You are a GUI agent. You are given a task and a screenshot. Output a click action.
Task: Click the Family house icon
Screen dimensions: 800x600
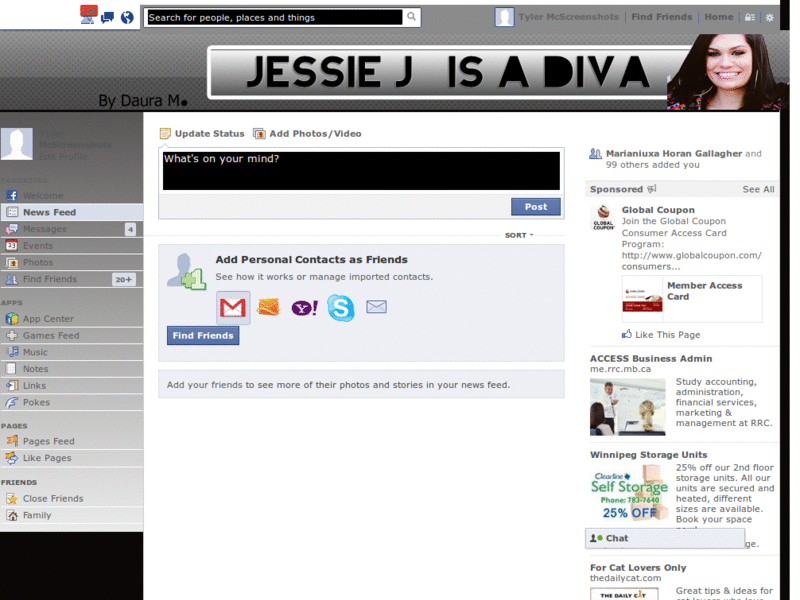pos(12,515)
